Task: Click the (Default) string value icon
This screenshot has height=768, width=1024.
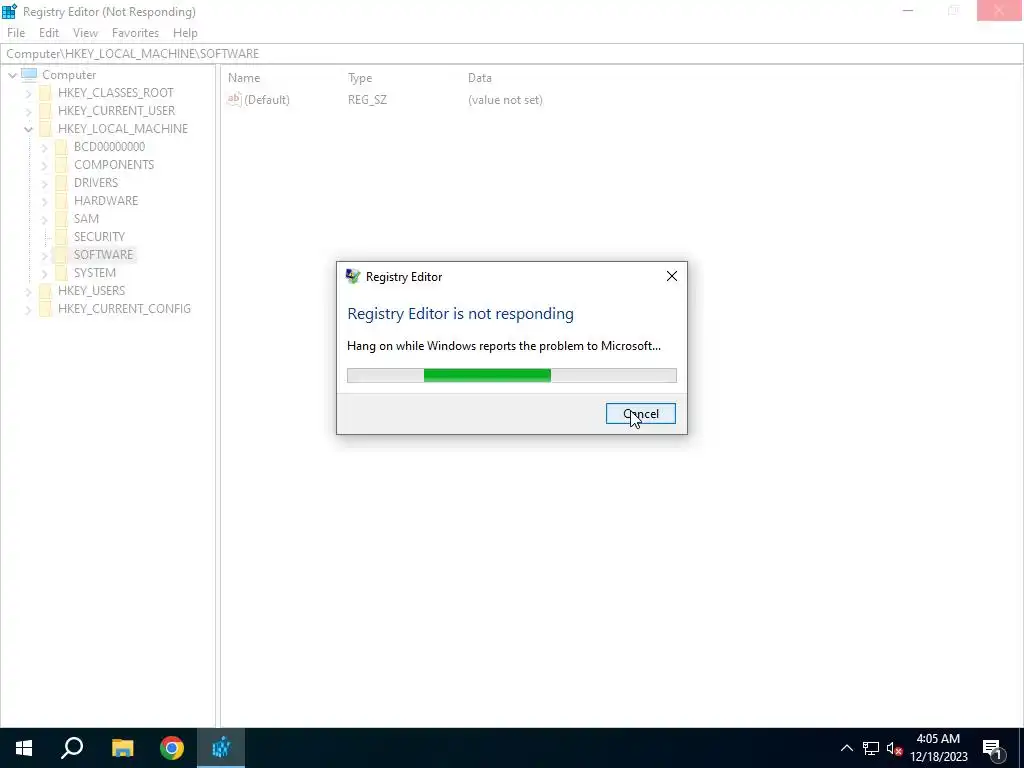Action: [234, 99]
